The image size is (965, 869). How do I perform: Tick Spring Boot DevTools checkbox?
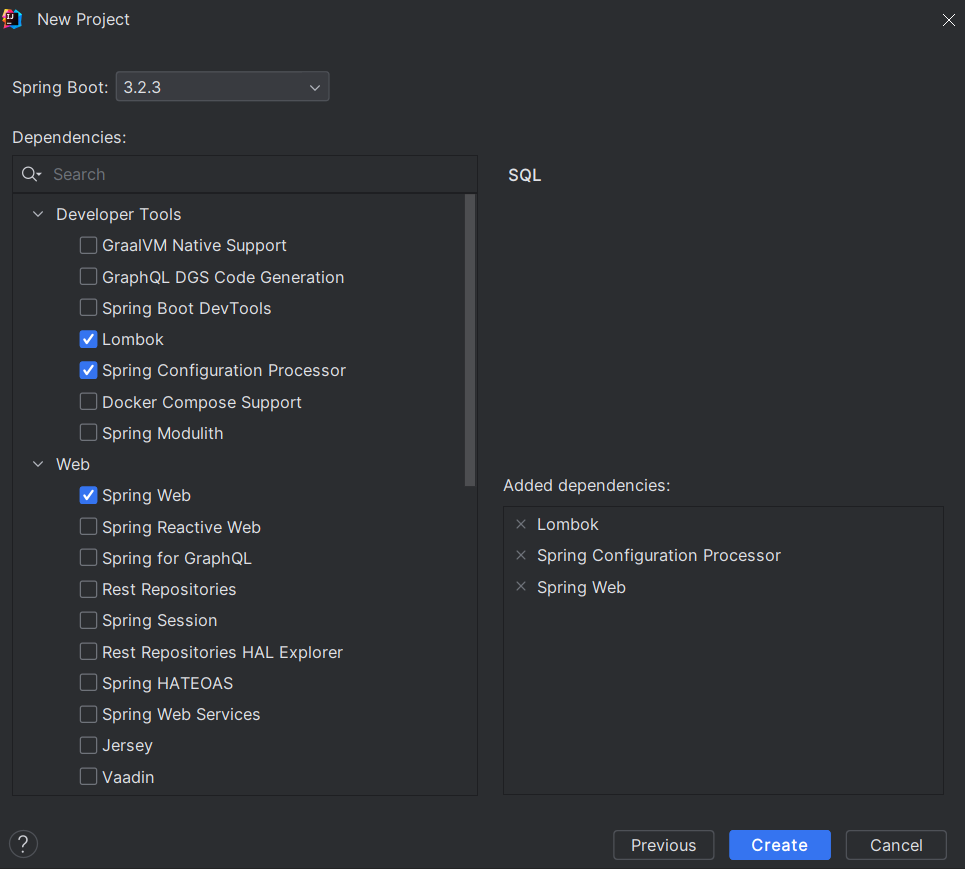click(x=89, y=308)
